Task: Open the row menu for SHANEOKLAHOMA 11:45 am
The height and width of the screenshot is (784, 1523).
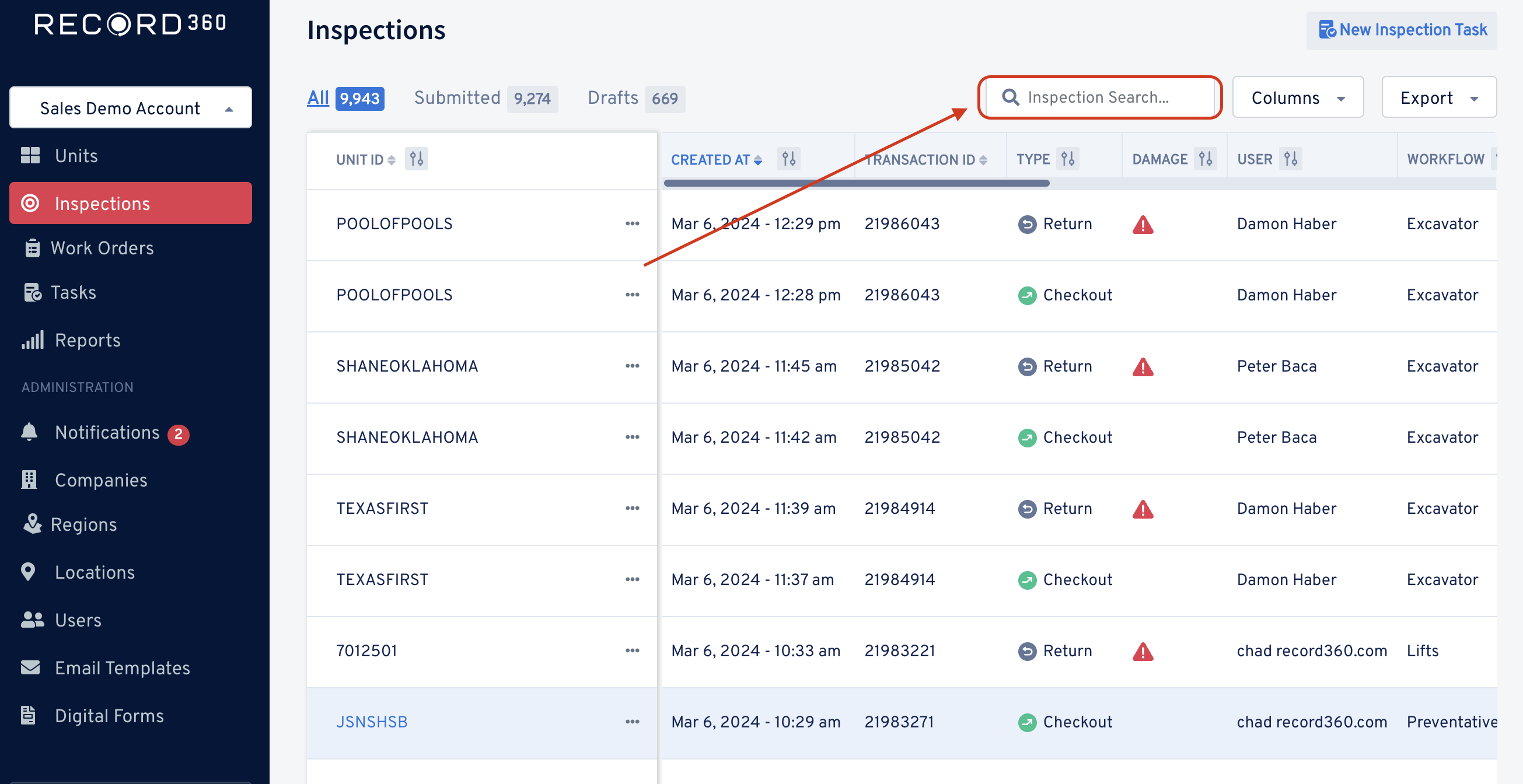Action: 632,366
